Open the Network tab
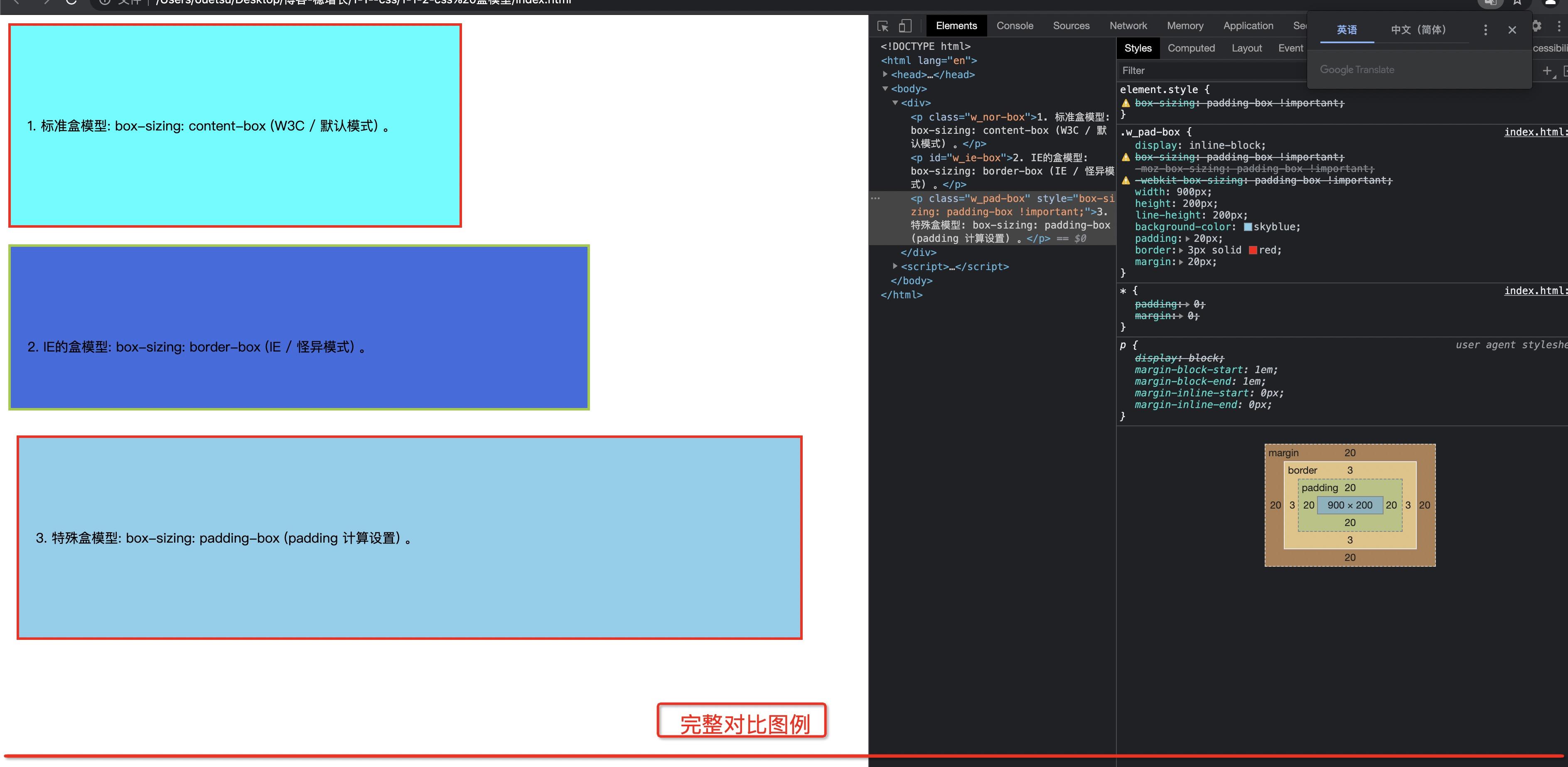Viewport: 1568px width, 767px height. point(1128,26)
